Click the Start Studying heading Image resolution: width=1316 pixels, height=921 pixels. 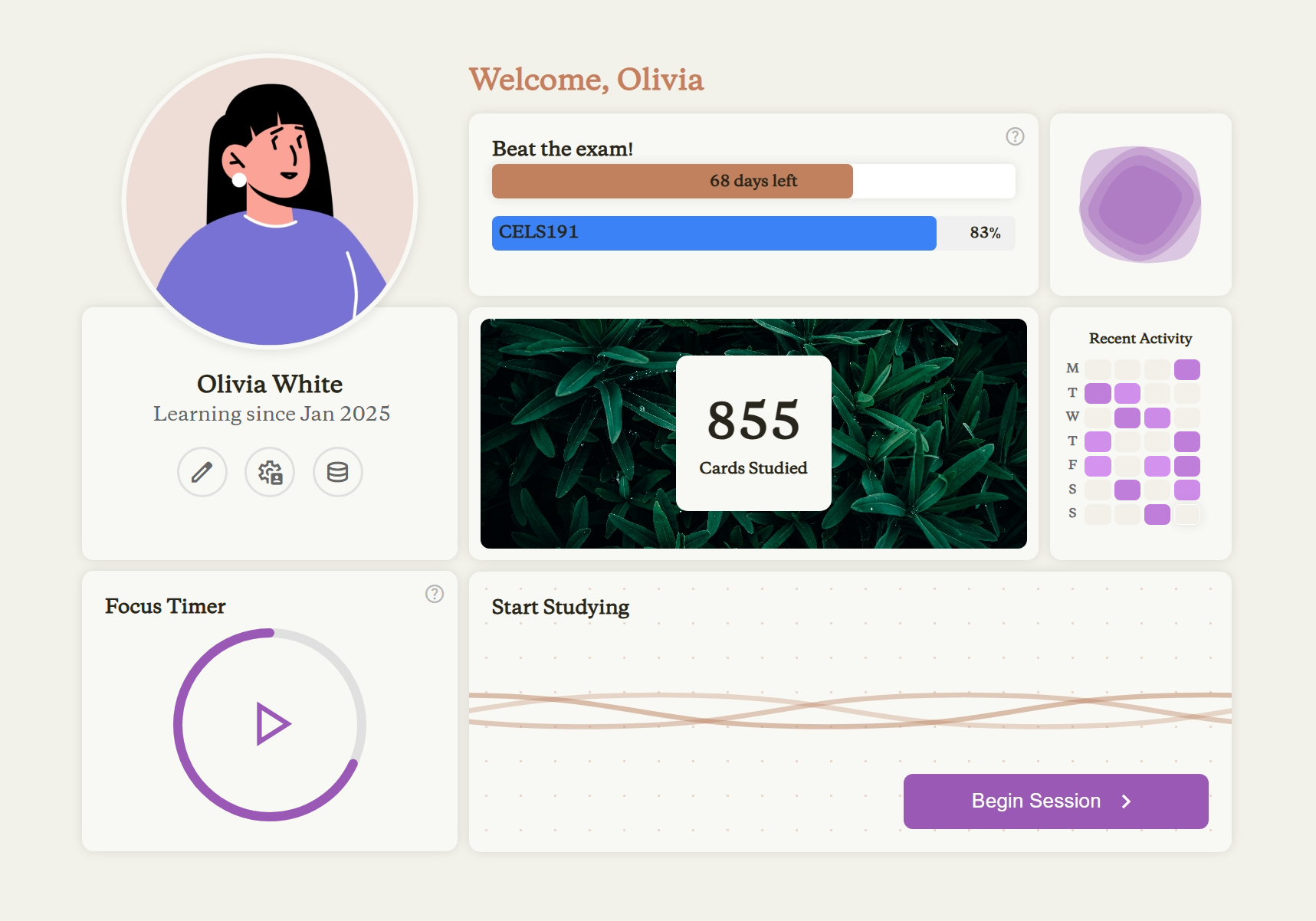click(560, 607)
